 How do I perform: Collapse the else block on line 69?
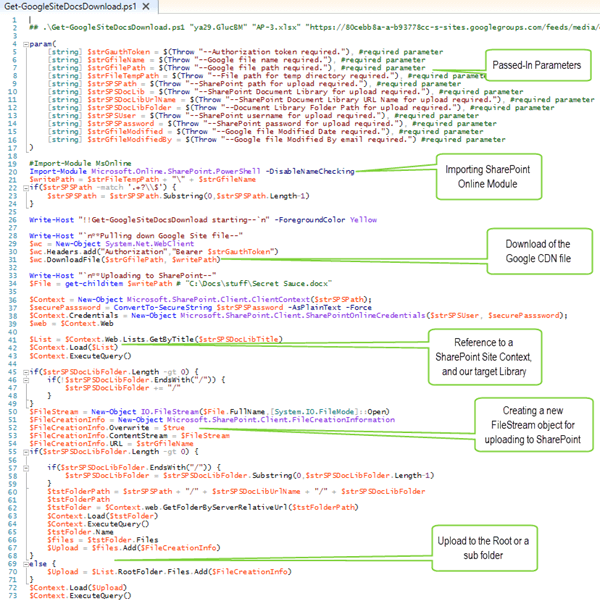pos(23,563)
